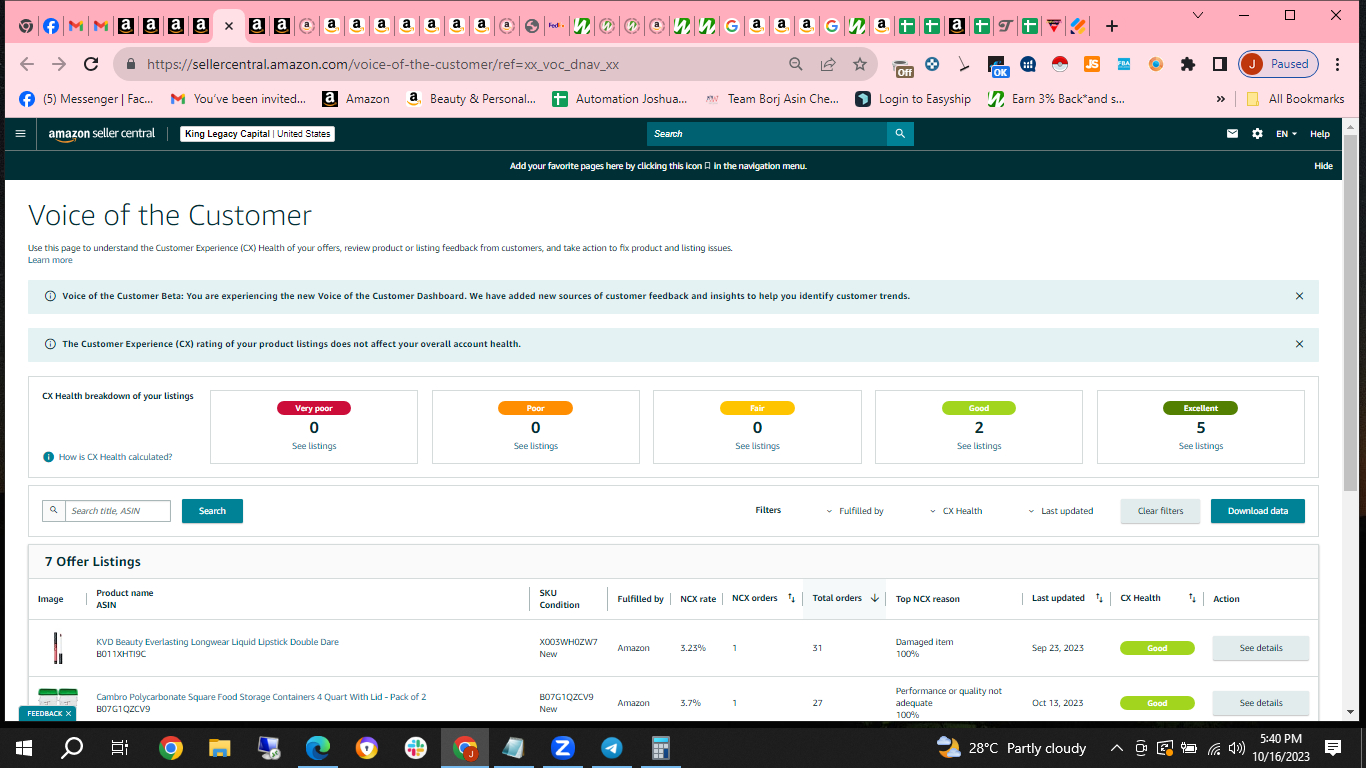Viewport: 1366px width, 768px height.
Task: Open the Calculator app in the taskbar
Action: [660, 747]
